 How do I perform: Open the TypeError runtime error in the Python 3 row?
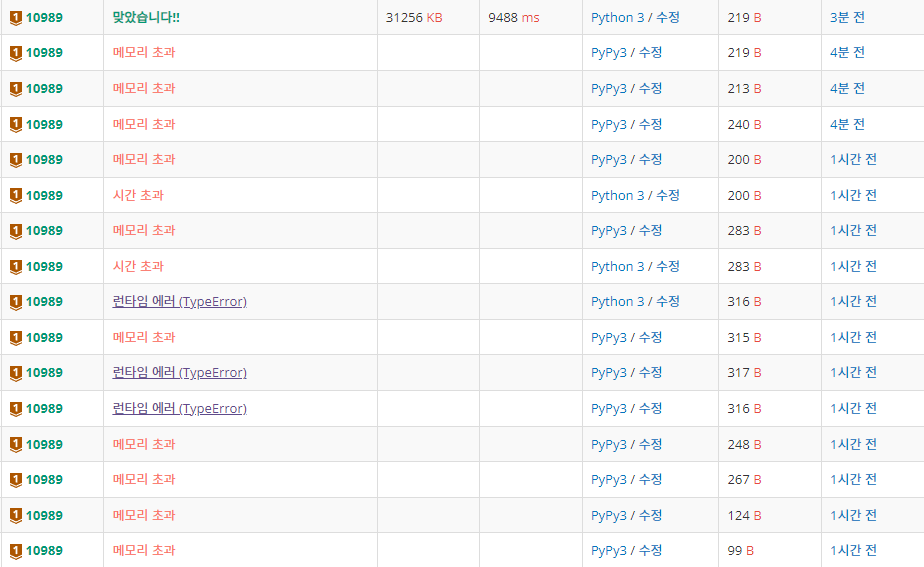[x=179, y=302]
